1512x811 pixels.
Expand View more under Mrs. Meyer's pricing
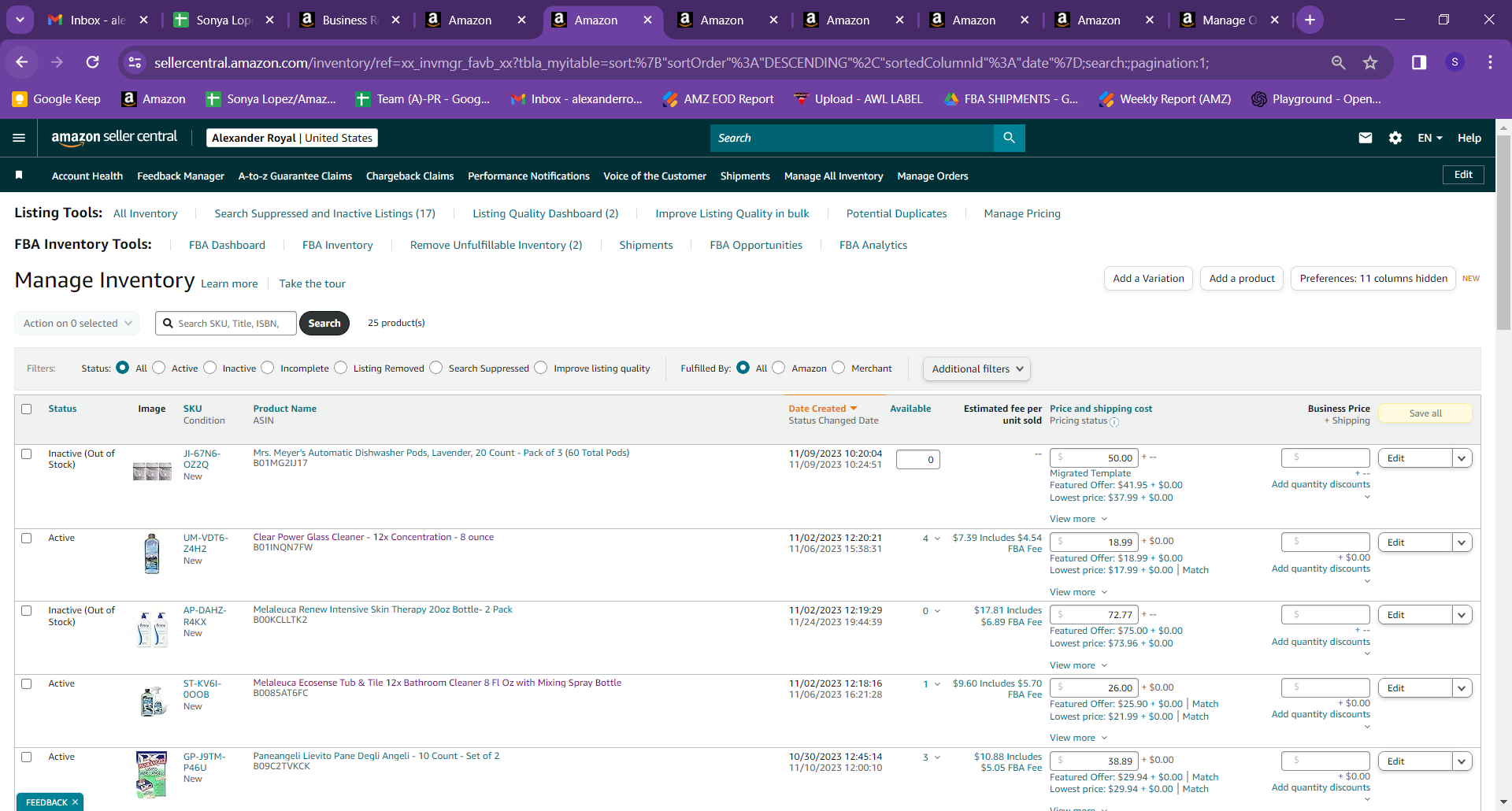[x=1078, y=519]
